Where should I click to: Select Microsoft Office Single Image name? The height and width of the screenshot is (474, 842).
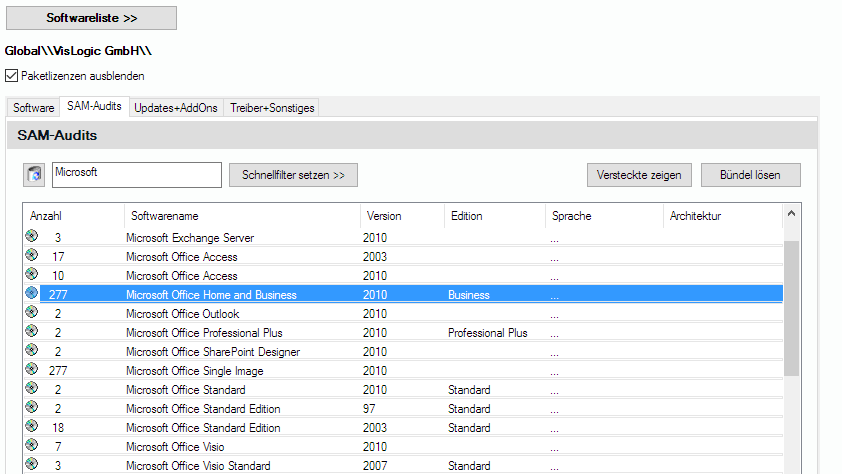coord(195,371)
